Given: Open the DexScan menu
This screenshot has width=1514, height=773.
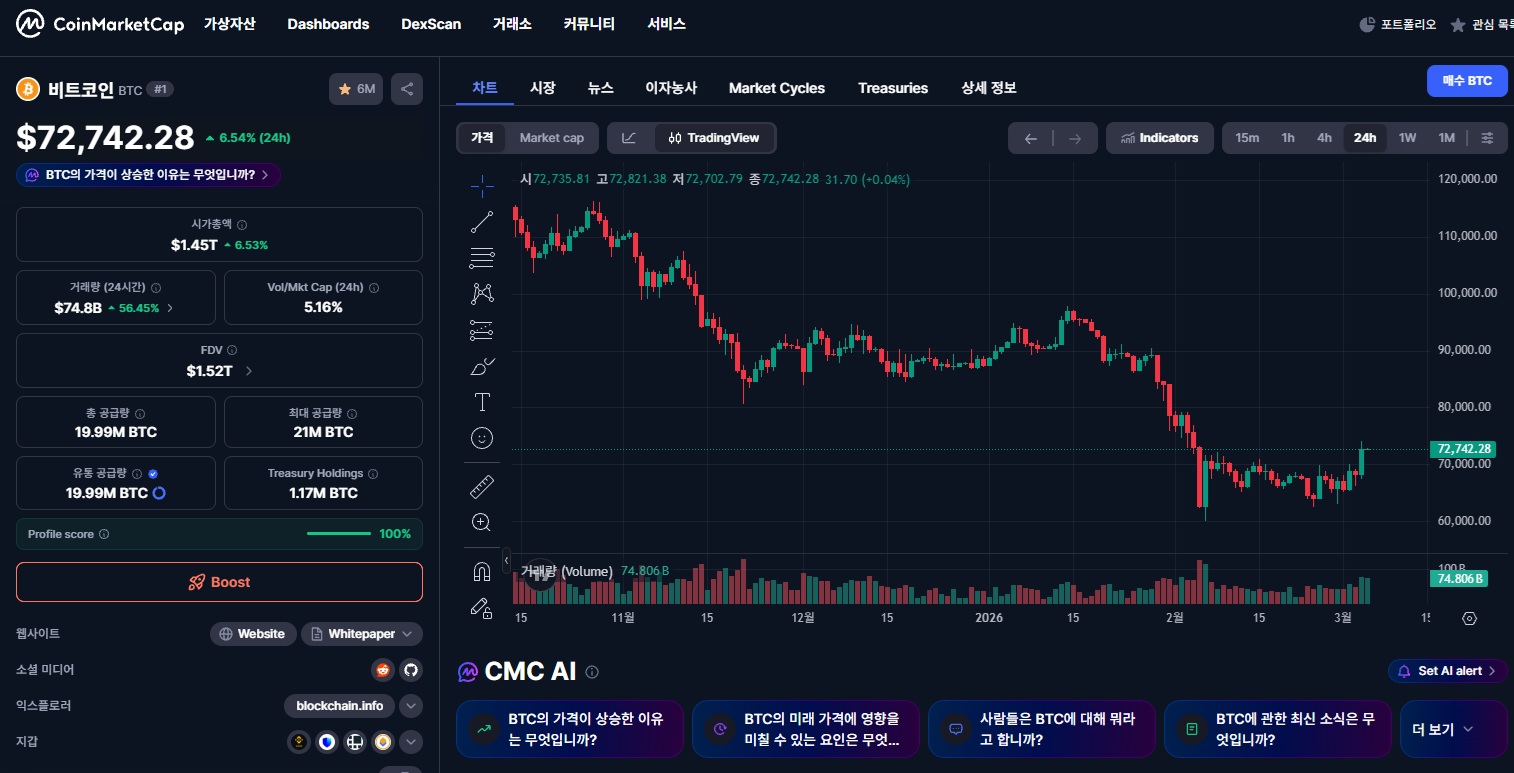Looking at the screenshot, I should (431, 24).
